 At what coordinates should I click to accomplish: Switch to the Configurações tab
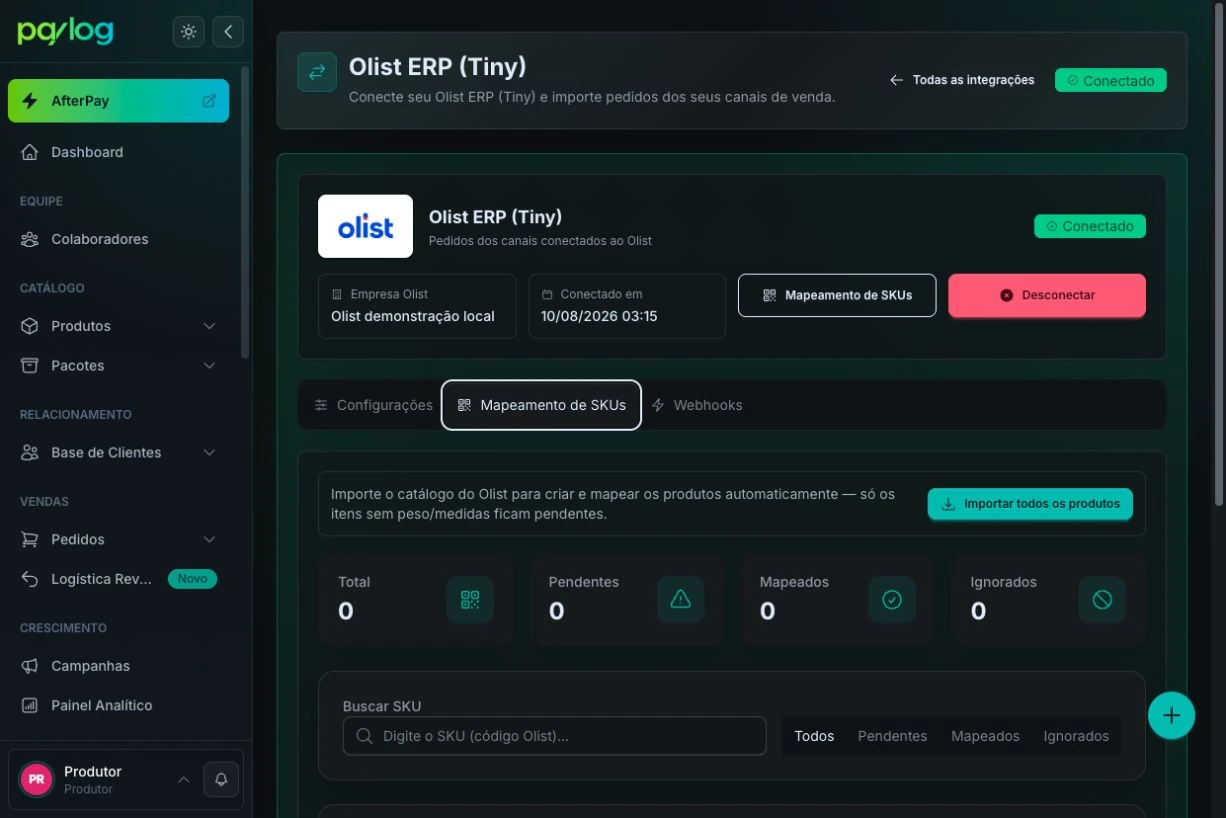373,405
